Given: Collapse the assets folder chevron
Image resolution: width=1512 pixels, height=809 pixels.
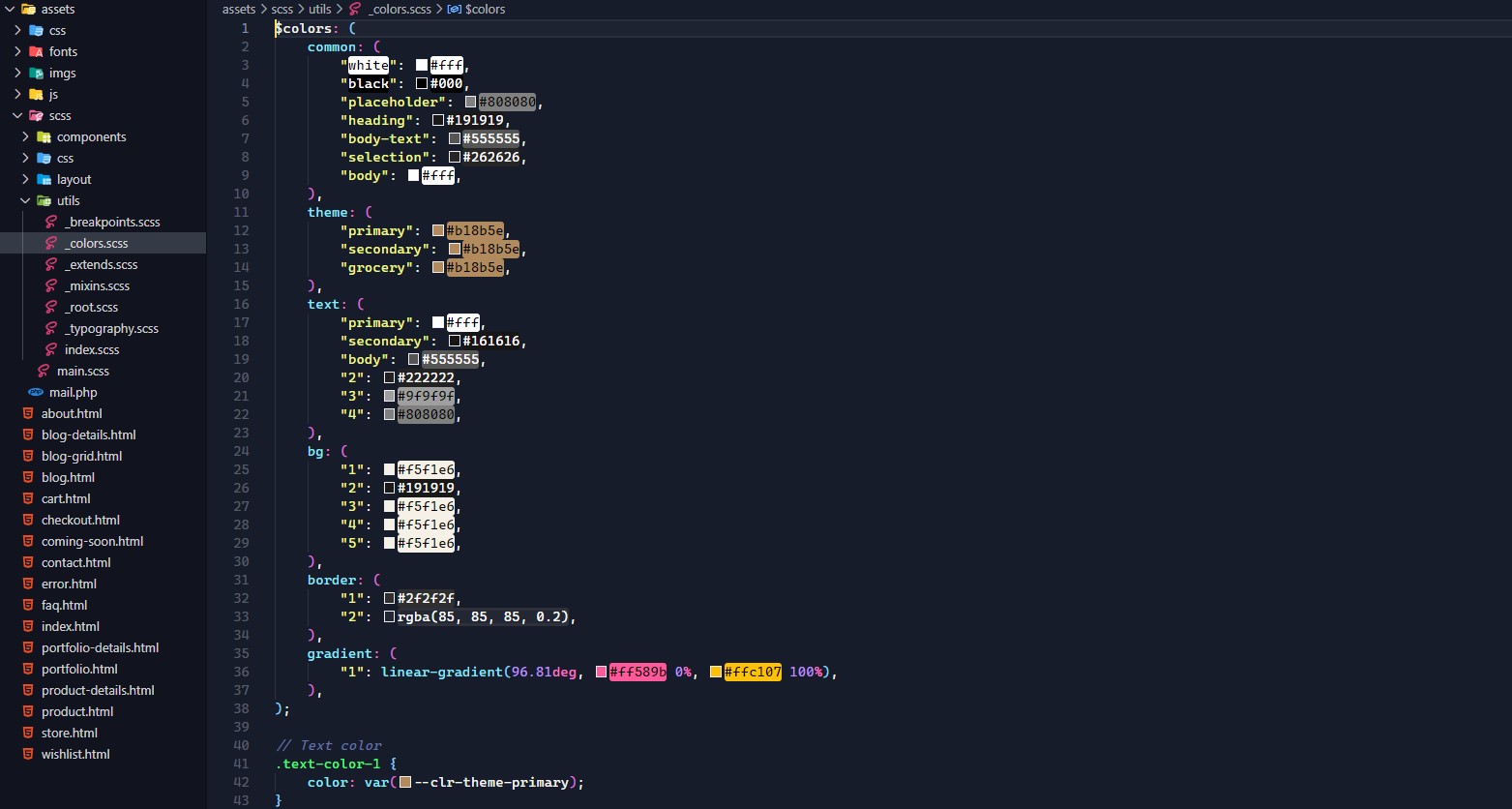Looking at the screenshot, I should (10, 10).
